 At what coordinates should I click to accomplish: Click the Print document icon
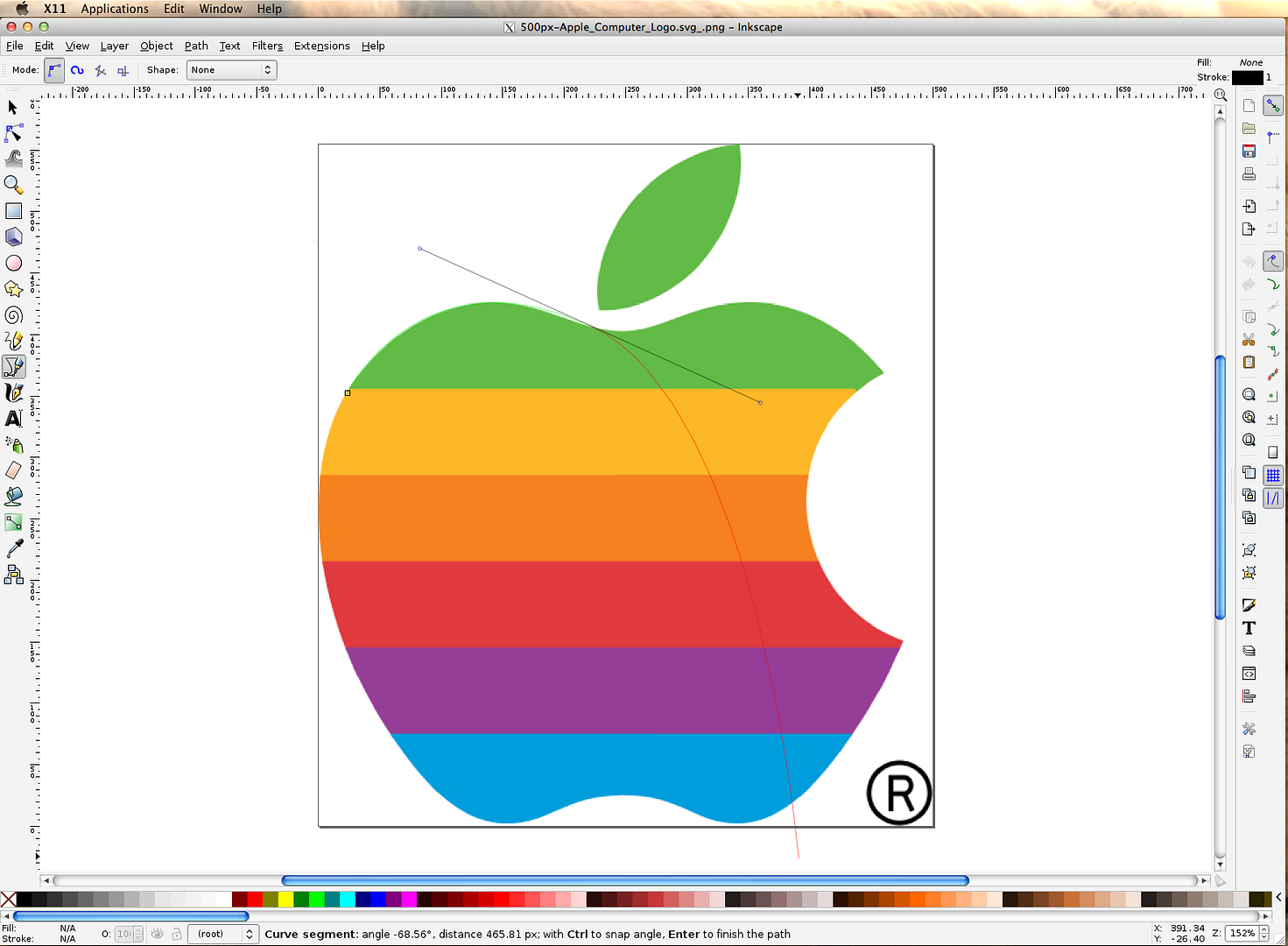[x=1249, y=174]
